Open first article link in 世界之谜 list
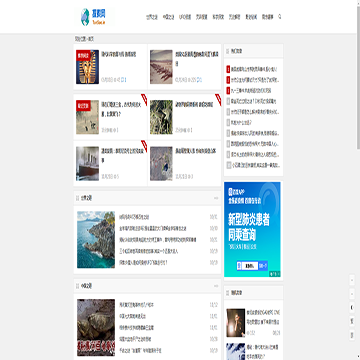The width and height of the screenshot is (360, 360). [x=134, y=217]
